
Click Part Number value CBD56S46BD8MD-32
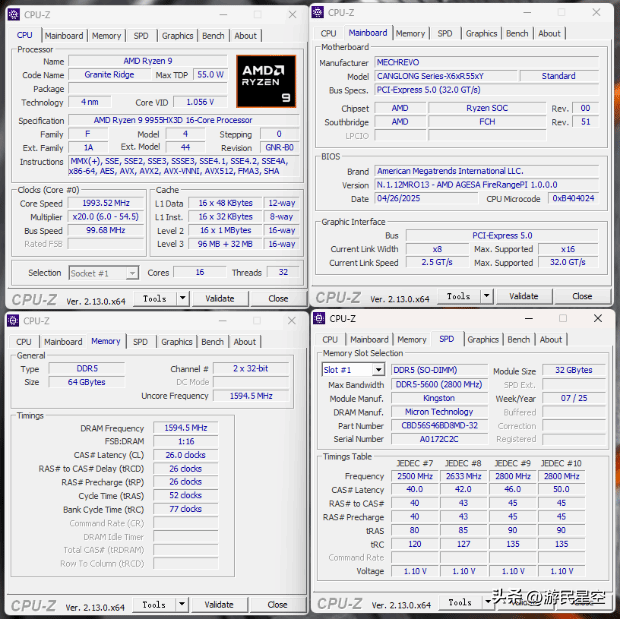coord(439,426)
